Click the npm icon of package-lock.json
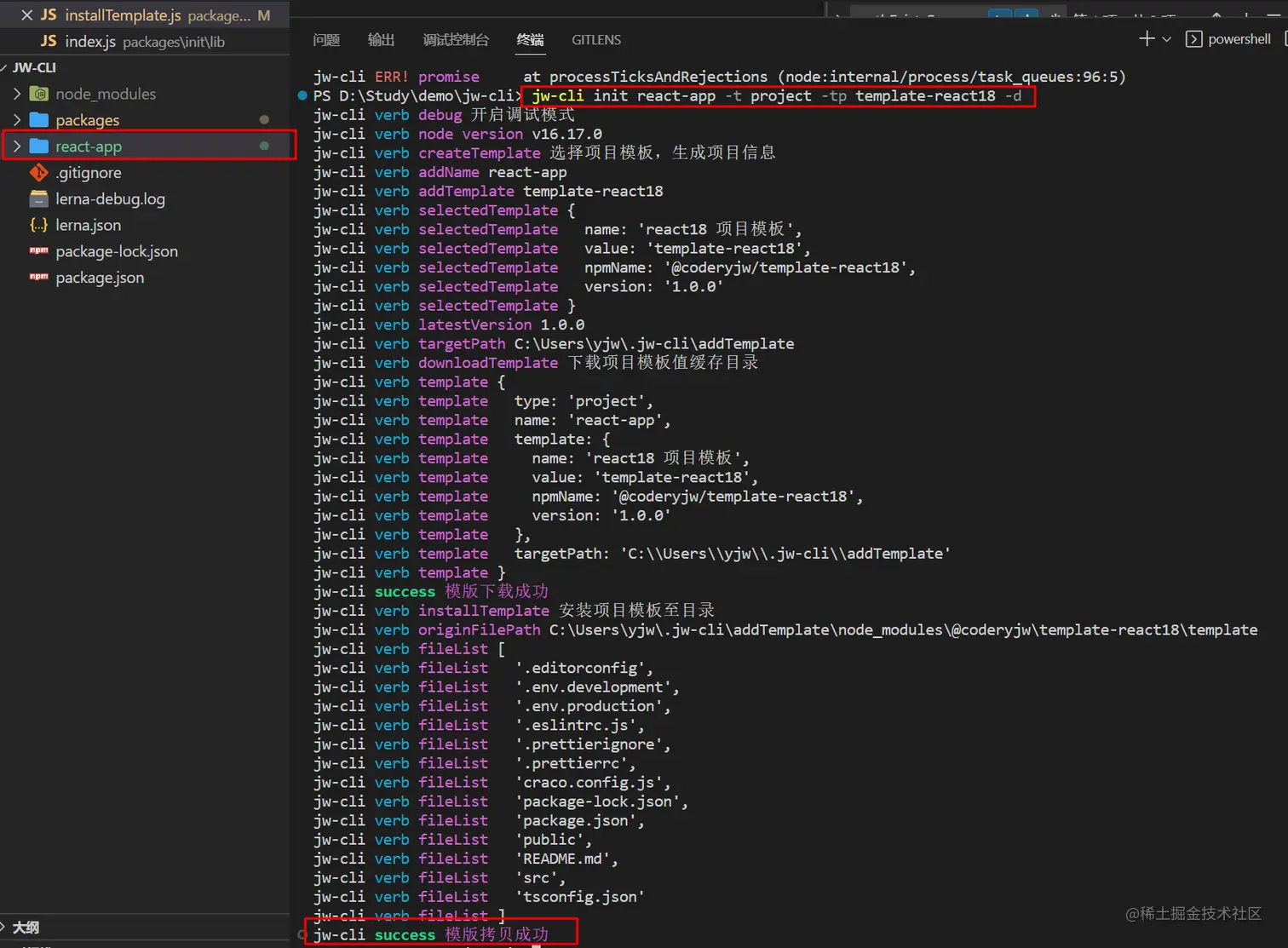Screen dimensions: 1288x948 pyautogui.click(x=39, y=251)
